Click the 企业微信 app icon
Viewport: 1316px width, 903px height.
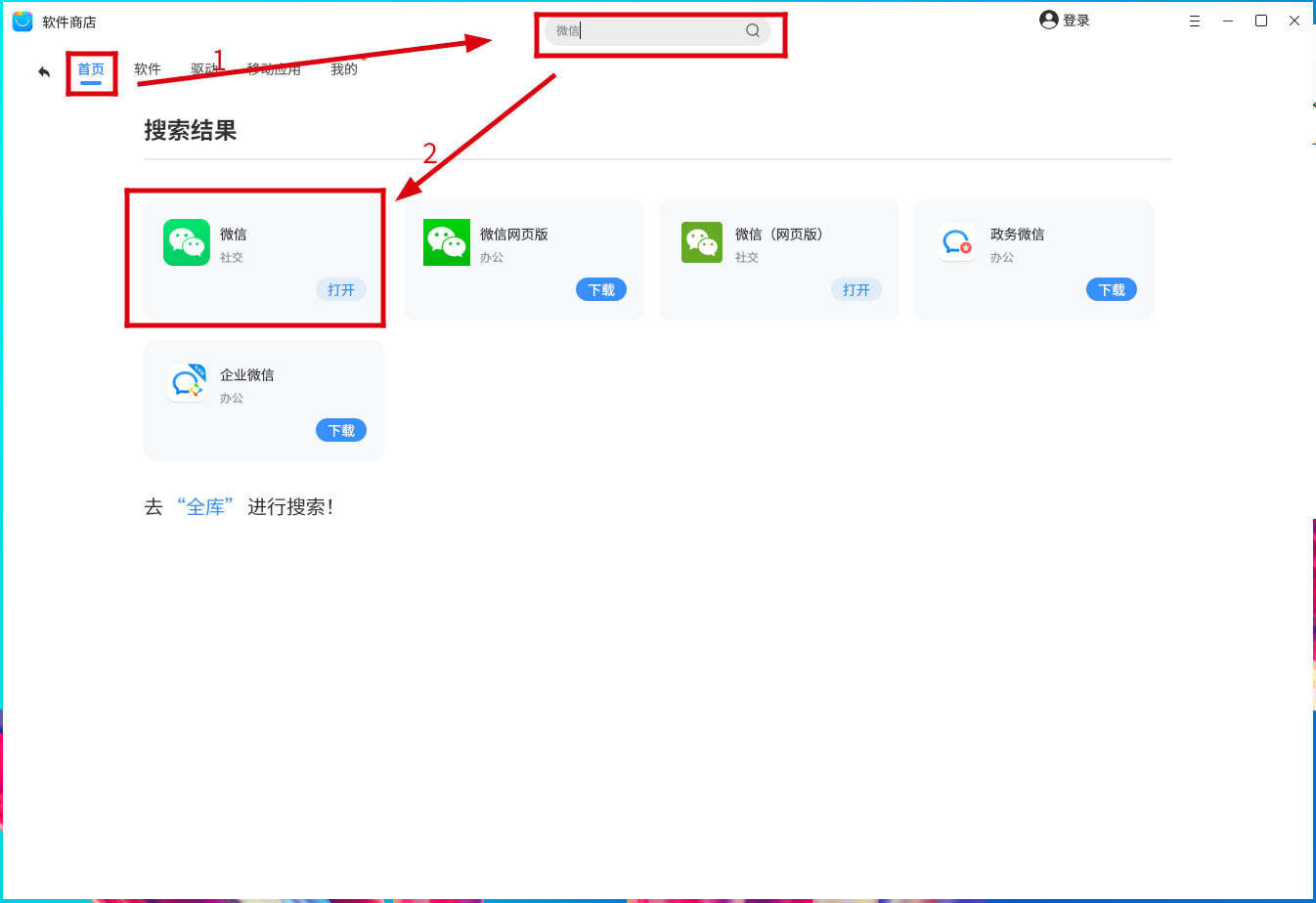[x=187, y=383]
